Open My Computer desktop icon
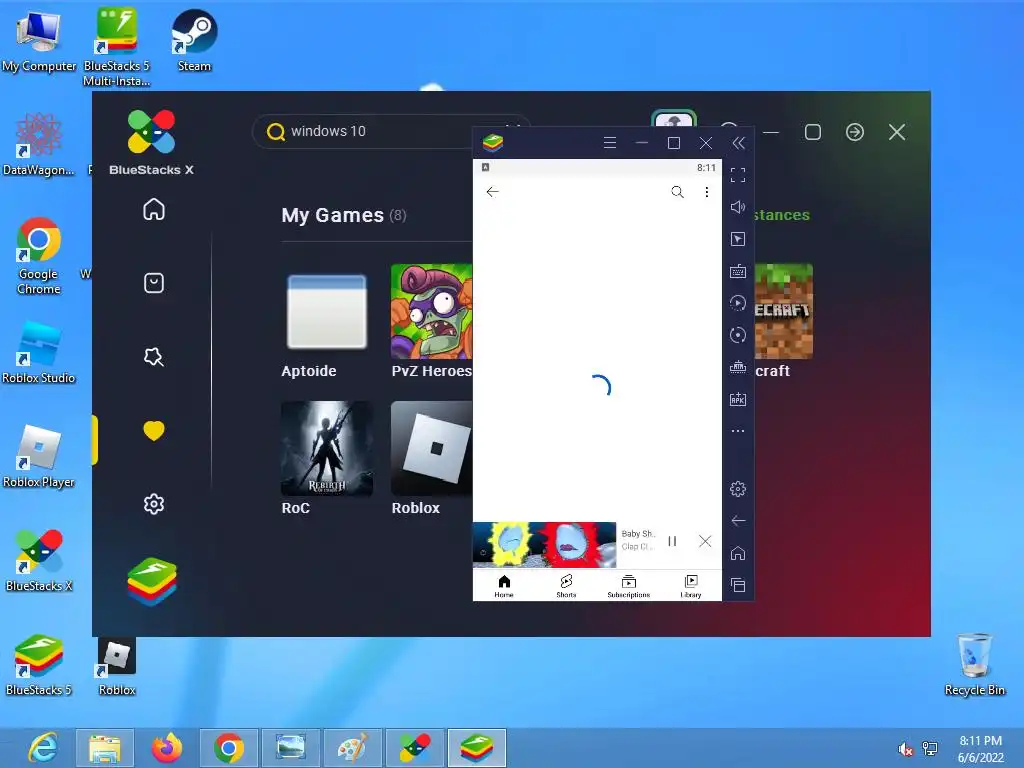 pyautogui.click(x=39, y=40)
